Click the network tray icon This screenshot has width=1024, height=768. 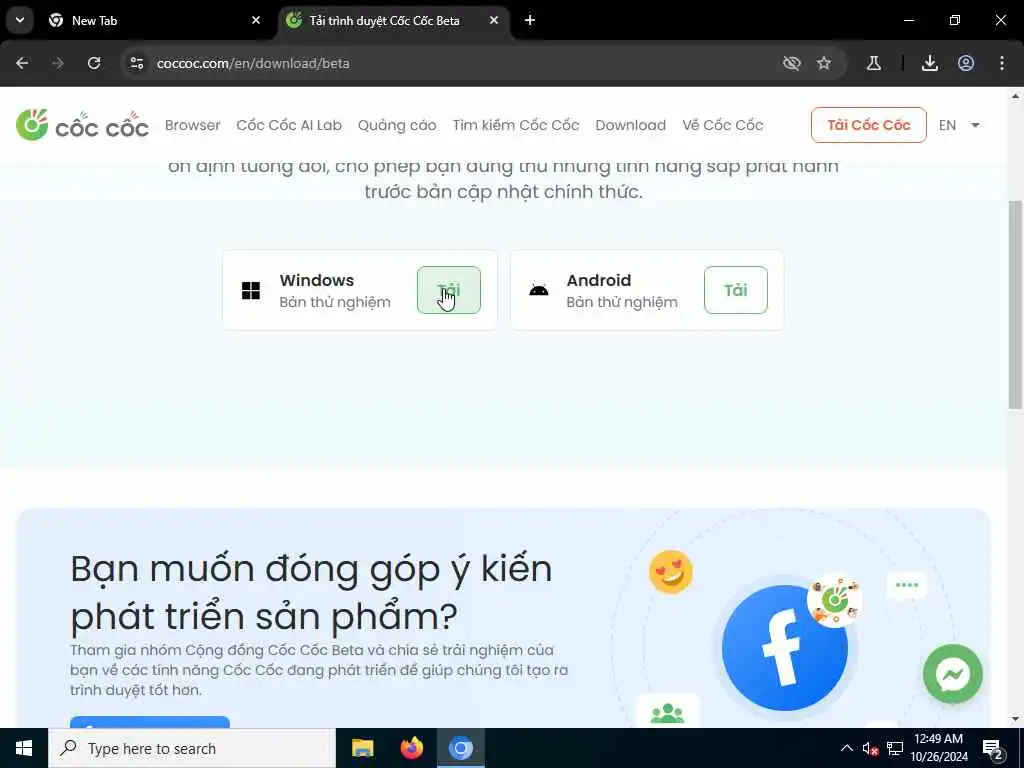point(895,748)
